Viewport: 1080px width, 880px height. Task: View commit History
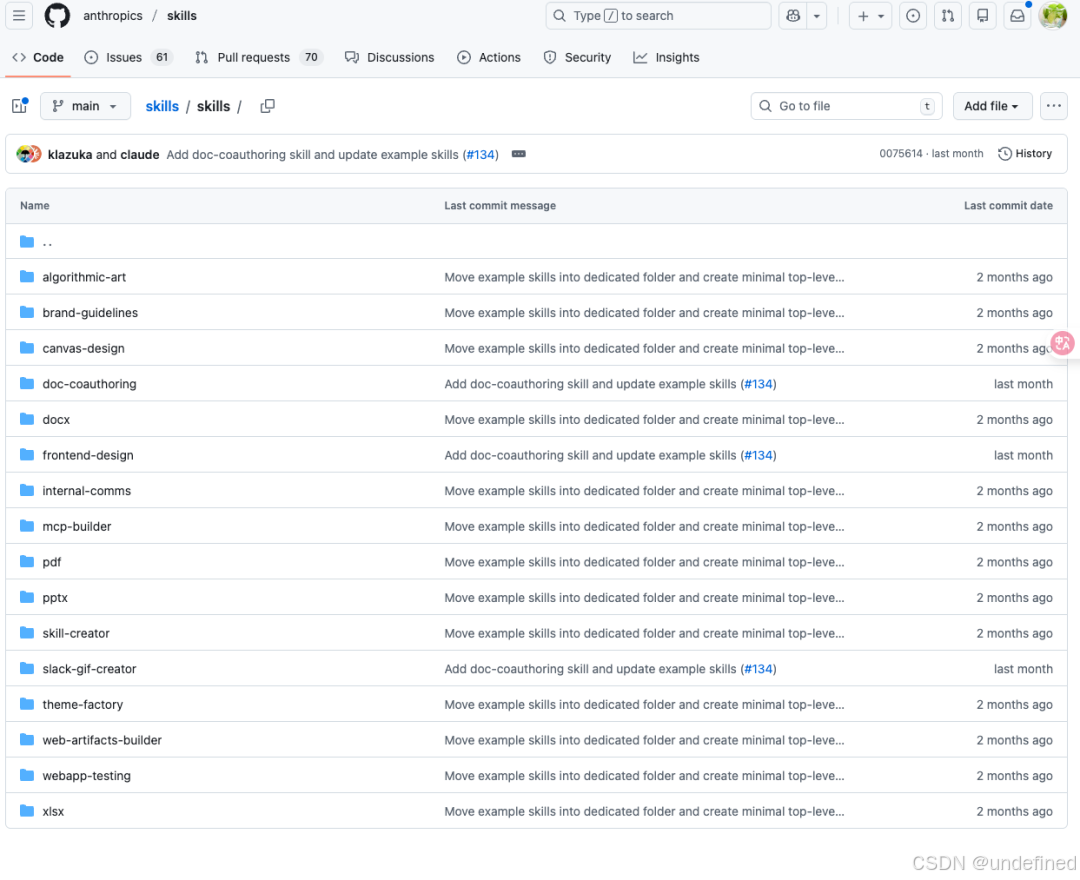point(1025,154)
